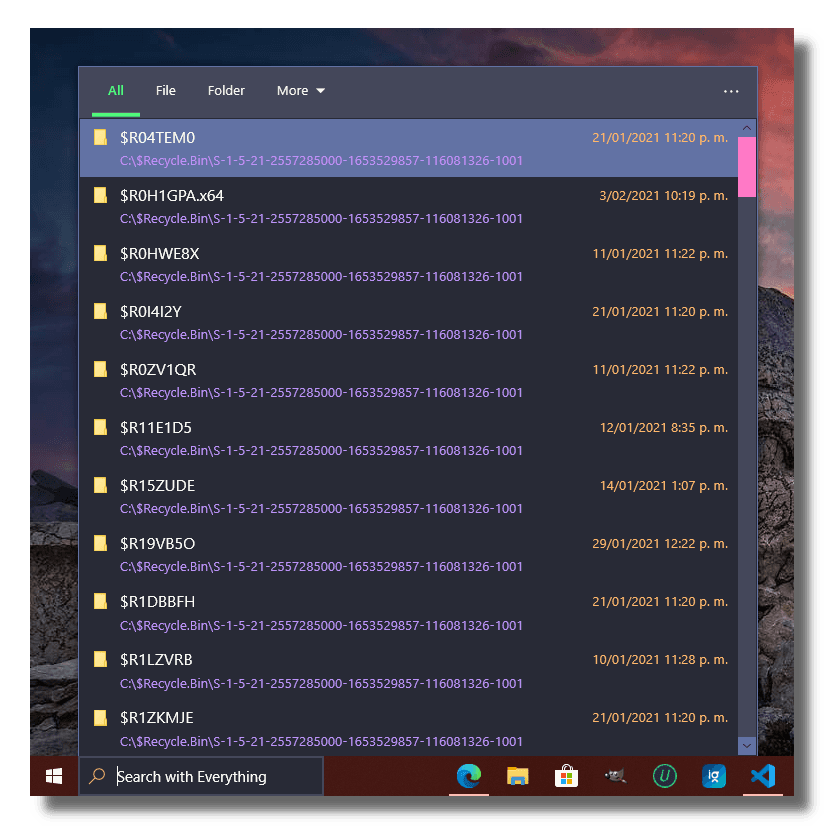Click the Recycle.Bin path under $R04TEM0
825x826 pixels.
click(x=321, y=161)
